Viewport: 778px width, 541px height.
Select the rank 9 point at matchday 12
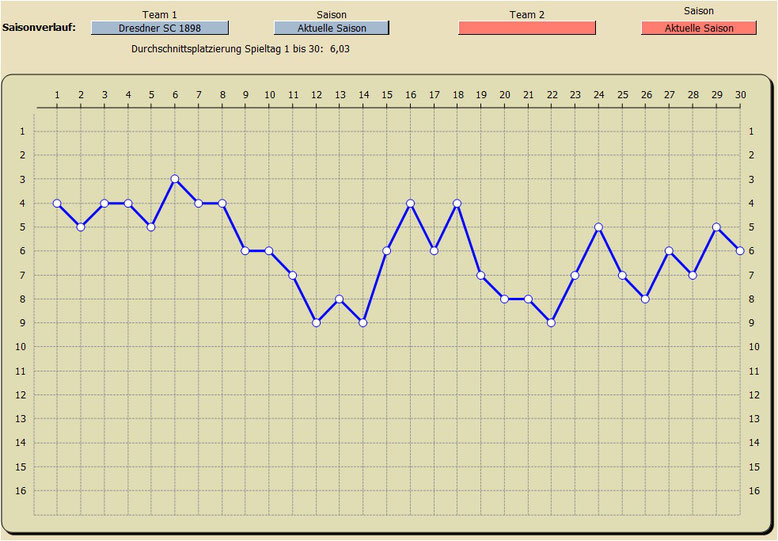click(317, 323)
